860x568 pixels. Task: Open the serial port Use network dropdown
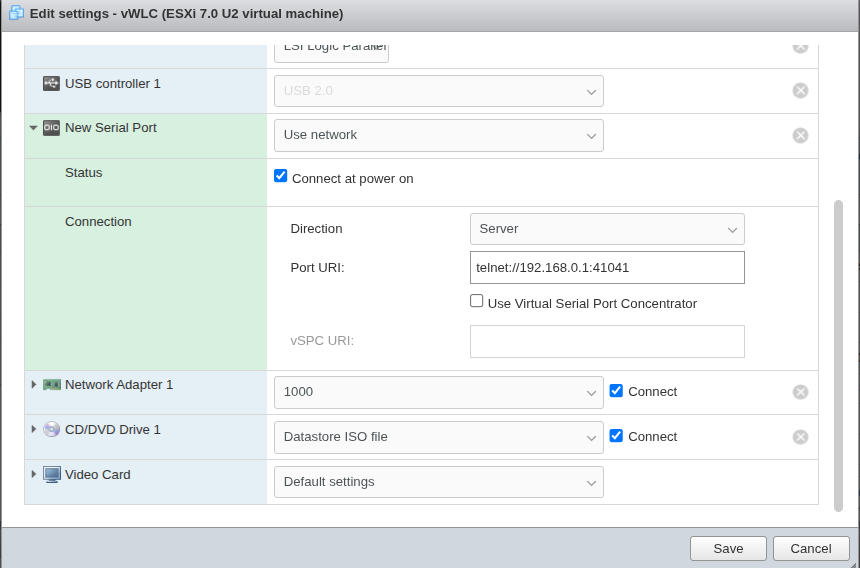tap(438, 136)
